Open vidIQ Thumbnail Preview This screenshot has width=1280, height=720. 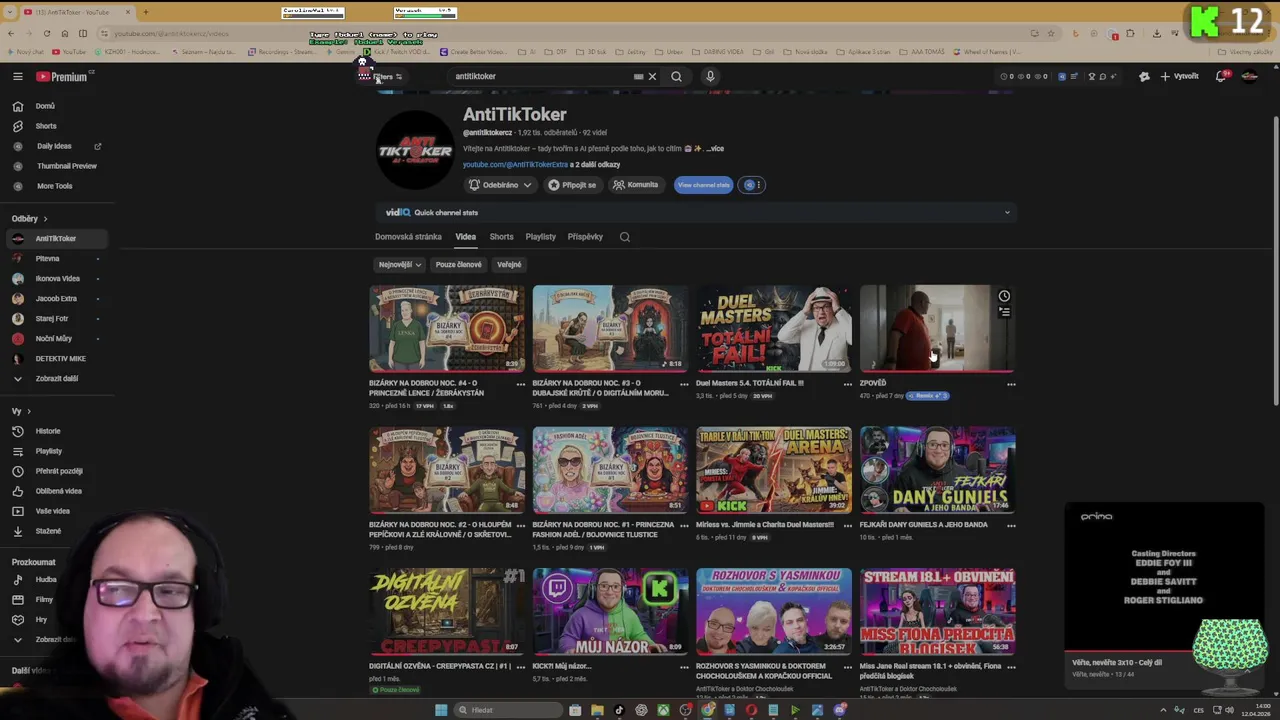(67, 166)
